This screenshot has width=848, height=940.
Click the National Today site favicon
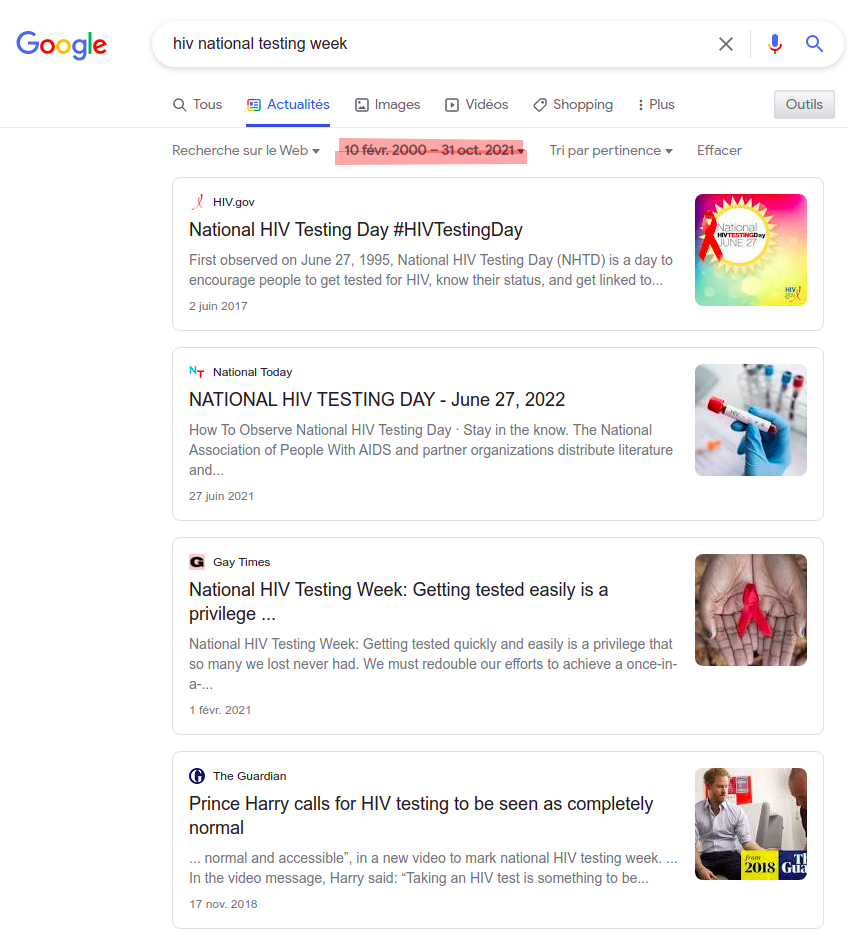coord(197,372)
